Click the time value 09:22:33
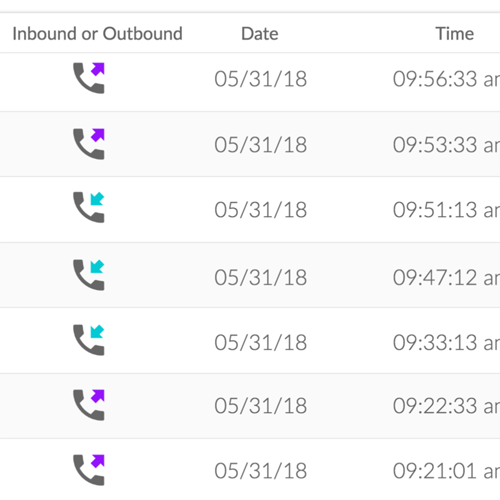This screenshot has height=500, width=500. pyautogui.click(x=446, y=406)
